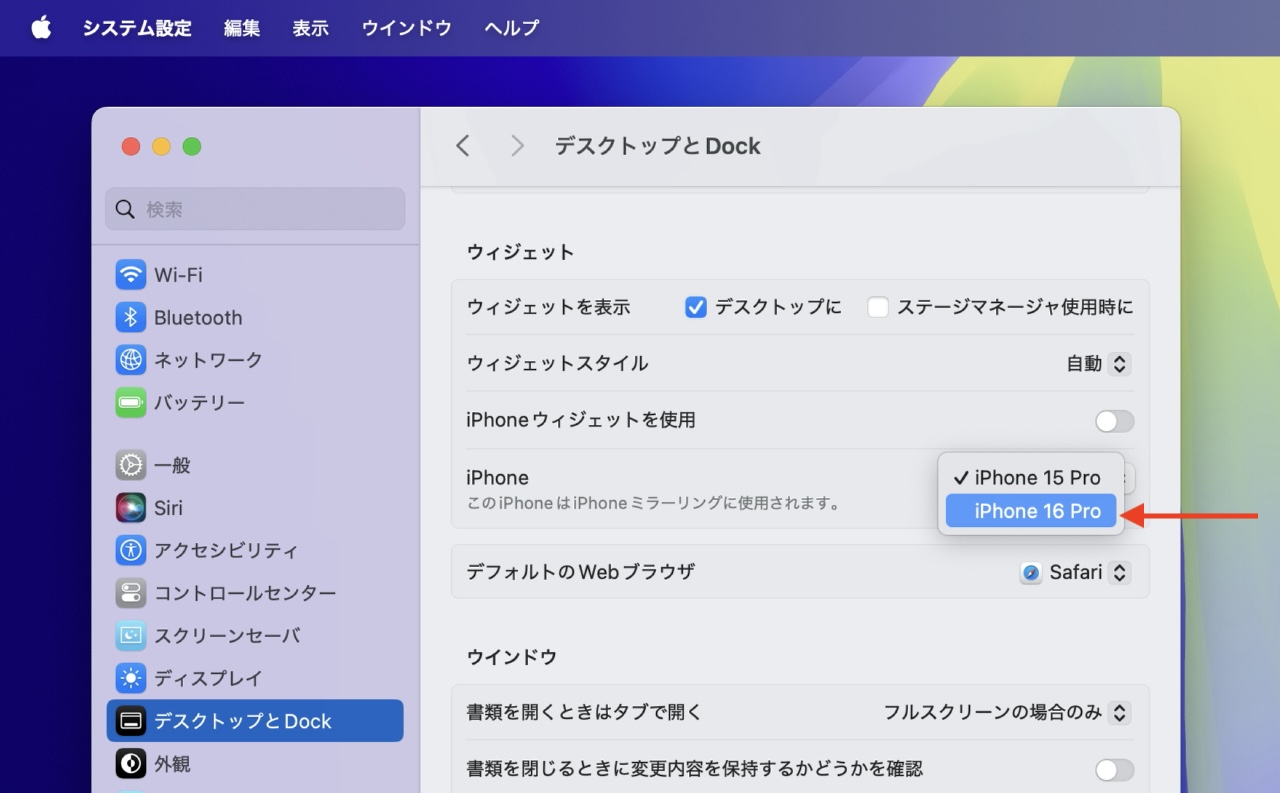Screen dimensions: 1280x793
Task: Go forward with the right chevron
Action: pos(517,146)
